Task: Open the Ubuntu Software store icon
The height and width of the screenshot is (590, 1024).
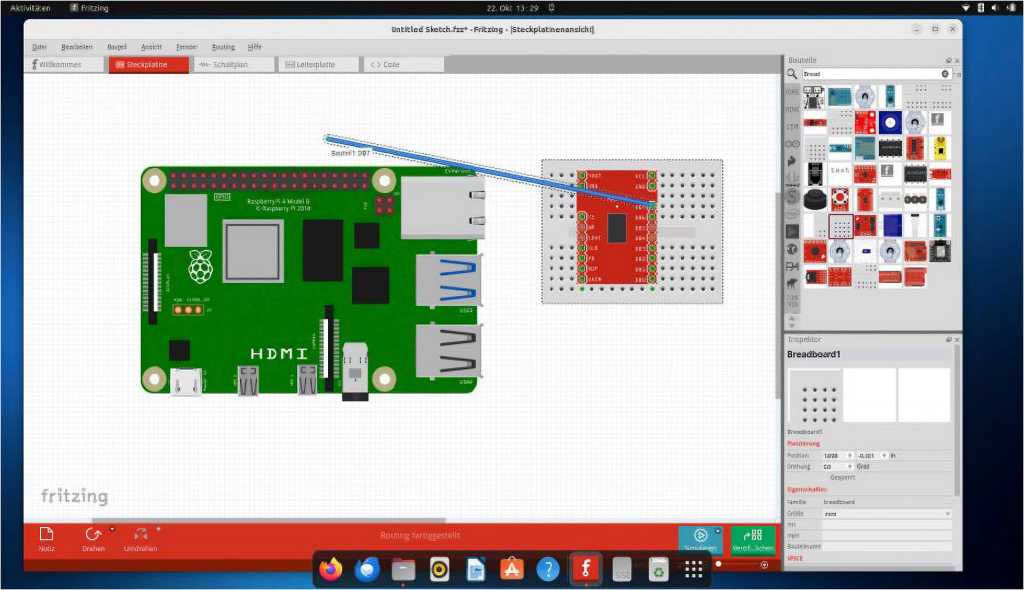Action: tap(512, 570)
